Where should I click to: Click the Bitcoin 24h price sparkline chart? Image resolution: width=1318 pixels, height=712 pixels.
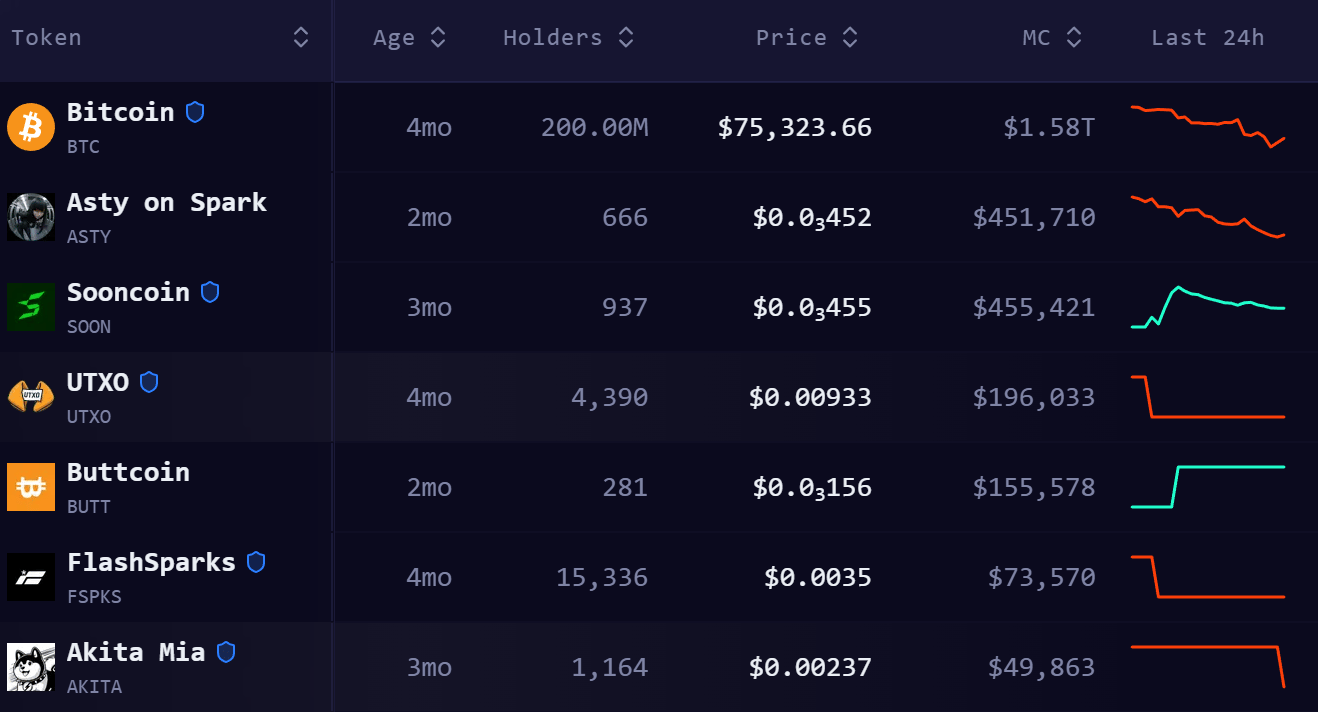1207,126
